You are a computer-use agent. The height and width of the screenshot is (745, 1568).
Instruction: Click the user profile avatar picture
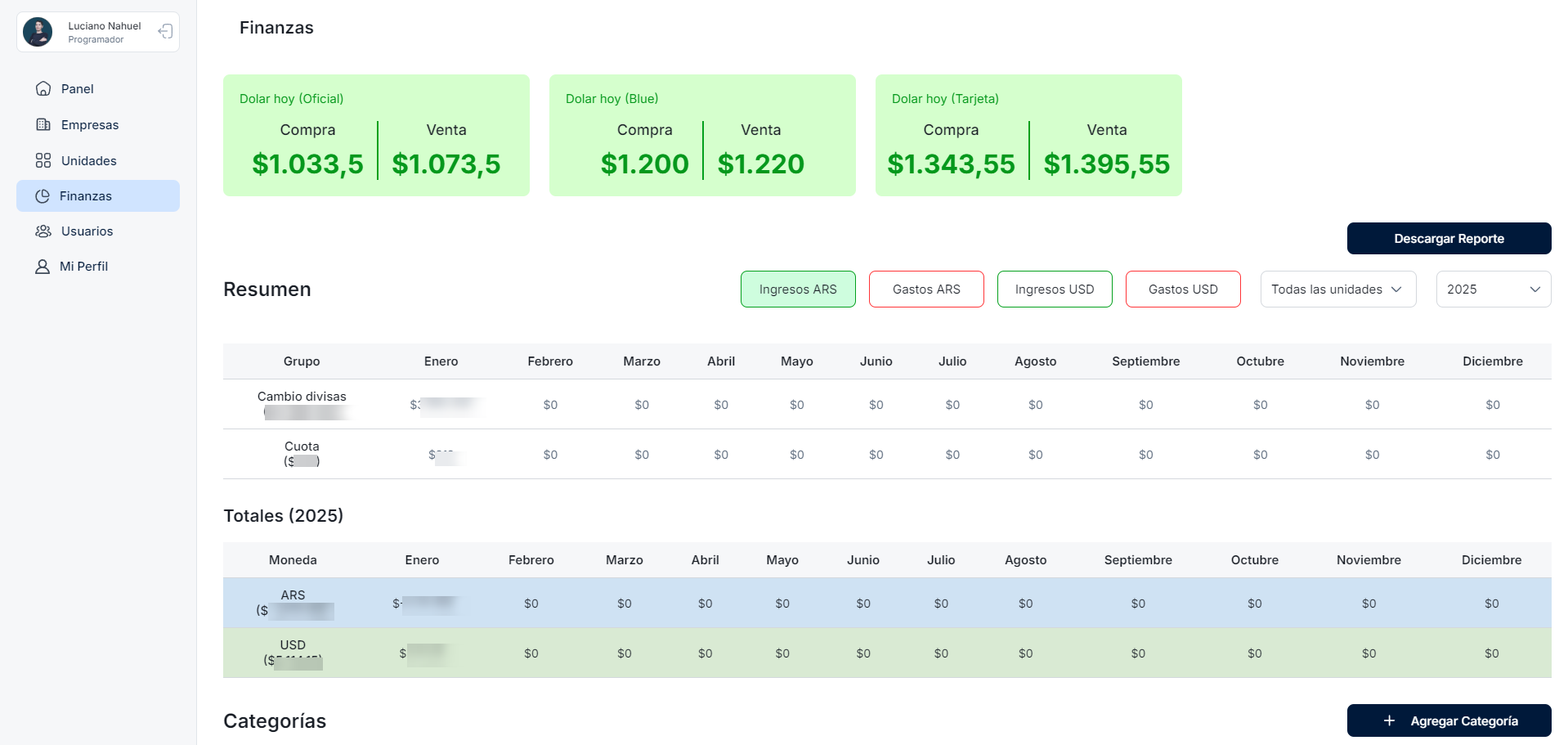(38, 32)
